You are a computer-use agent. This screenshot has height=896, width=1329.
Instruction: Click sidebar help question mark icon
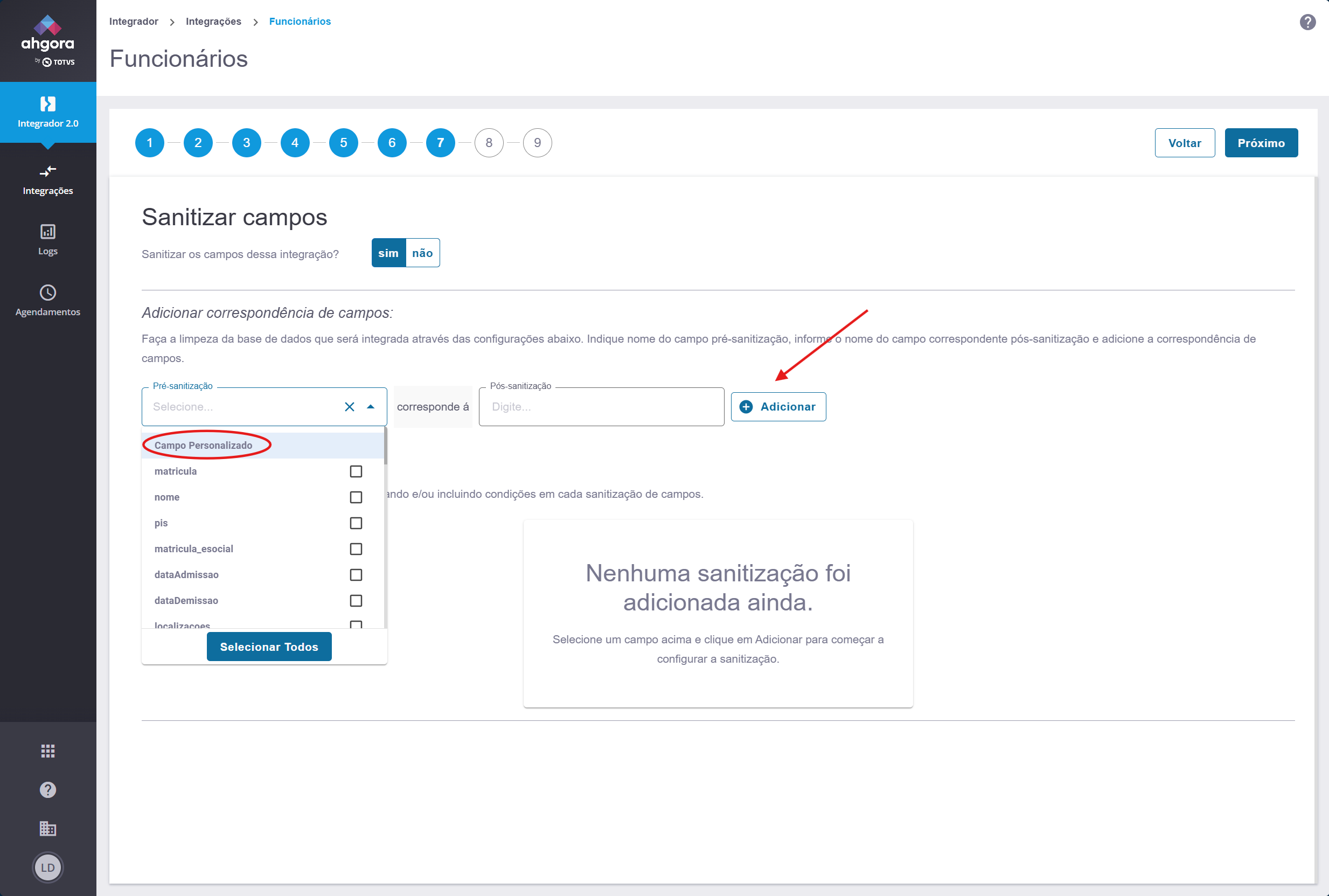[x=48, y=790]
